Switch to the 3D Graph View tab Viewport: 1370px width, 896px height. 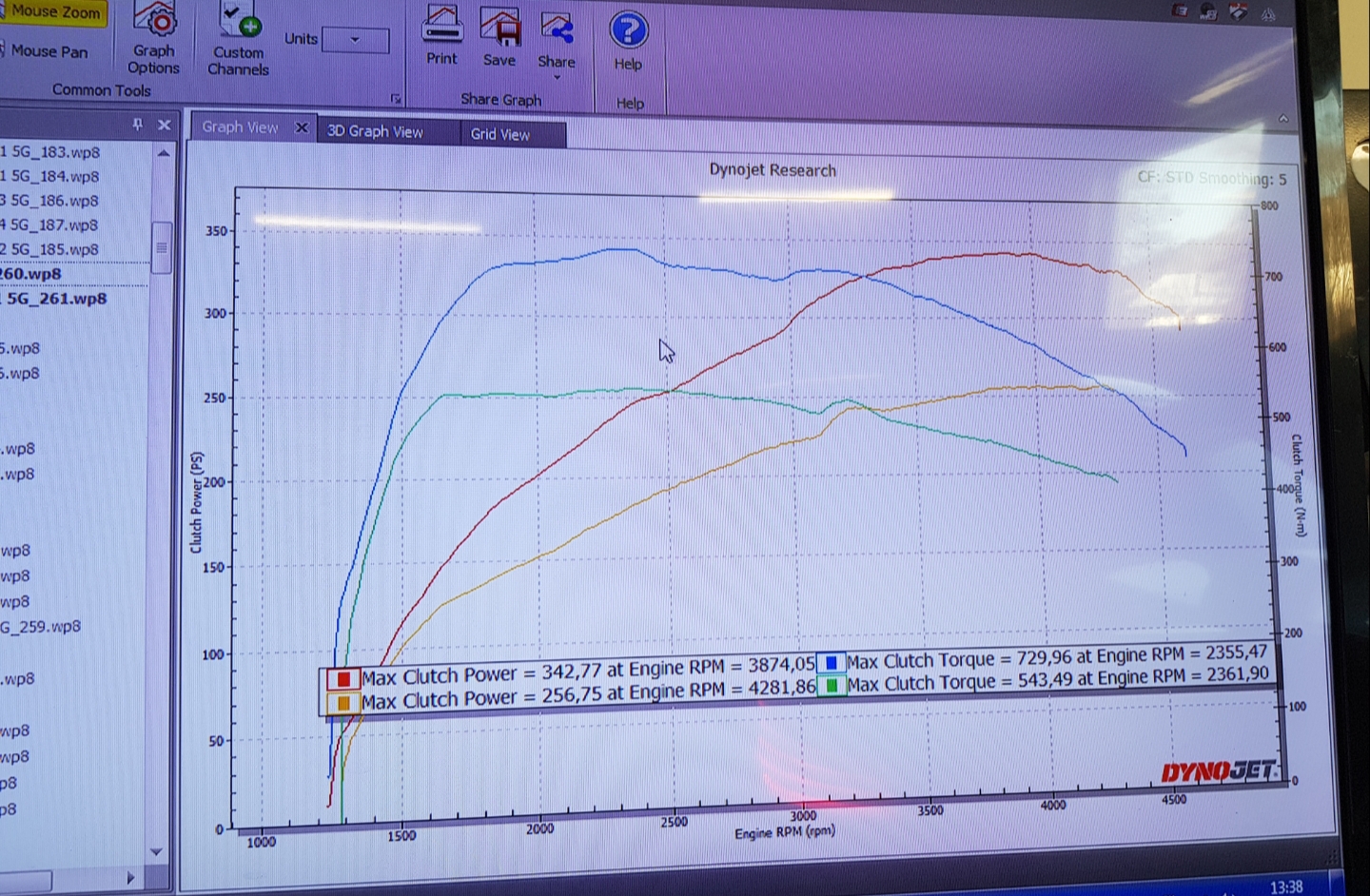(x=375, y=131)
